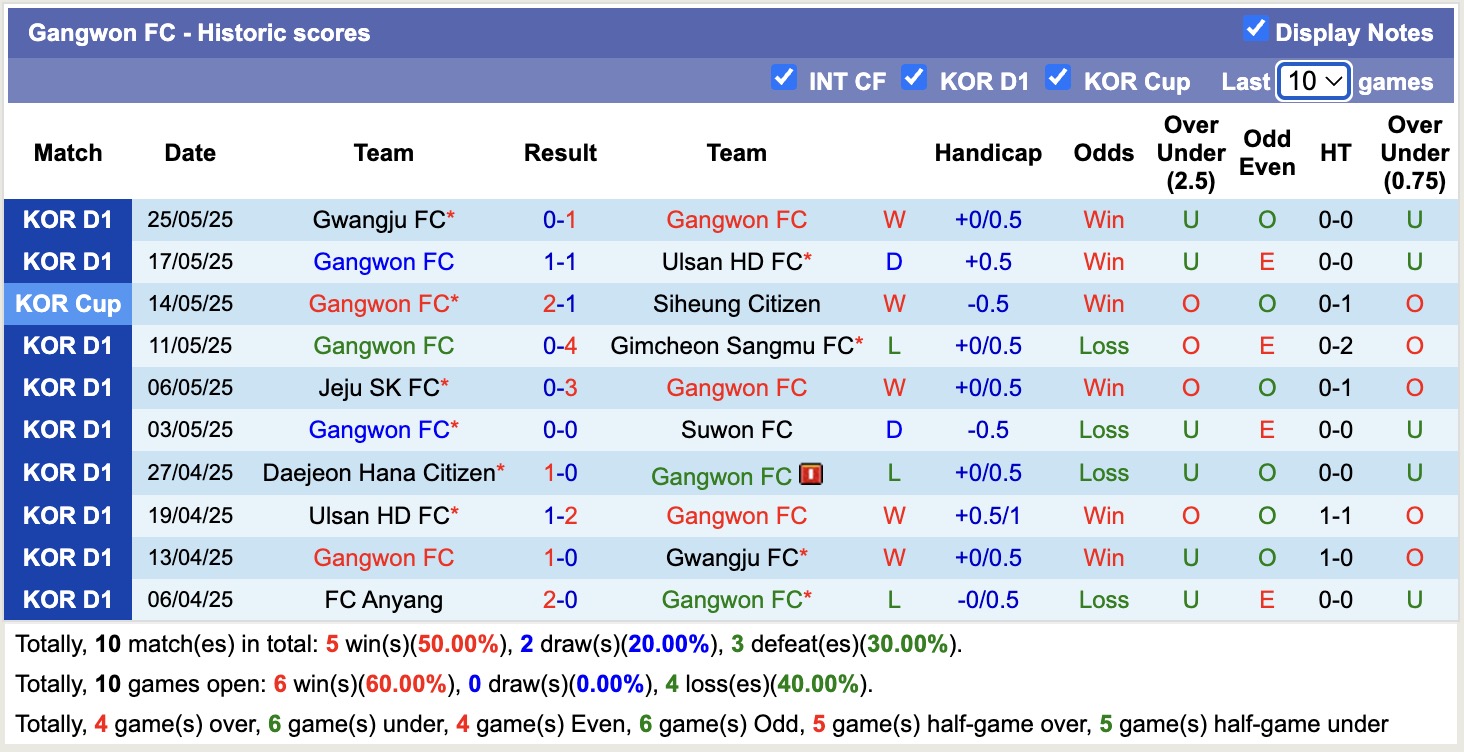Uncheck the INT CF filter
The height and width of the screenshot is (752, 1464).
[784, 79]
